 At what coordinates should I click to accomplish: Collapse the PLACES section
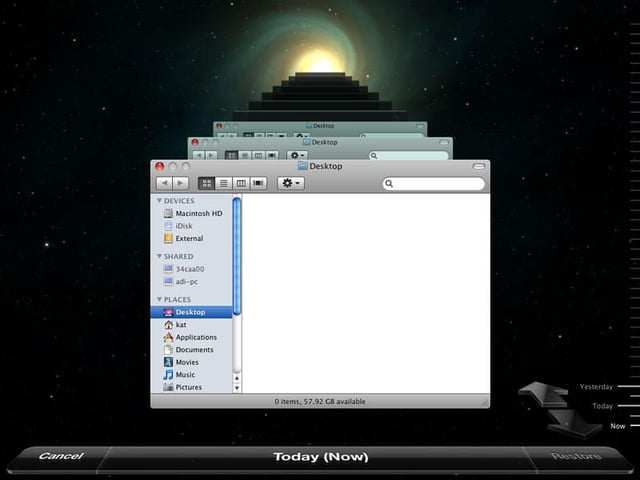(x=159, y=300)
